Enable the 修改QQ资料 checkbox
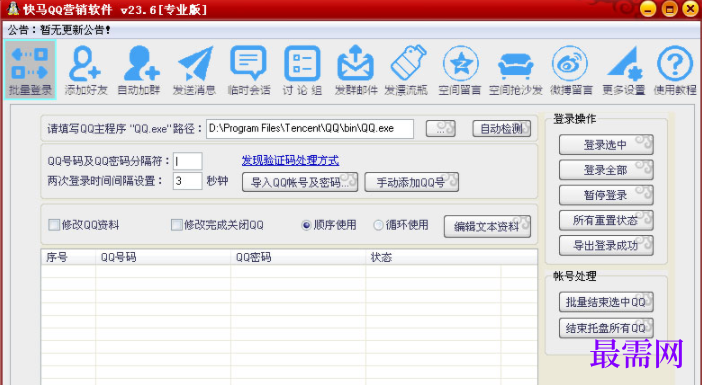The height and width of the screenshot is (385, 702). click(54, 225)
